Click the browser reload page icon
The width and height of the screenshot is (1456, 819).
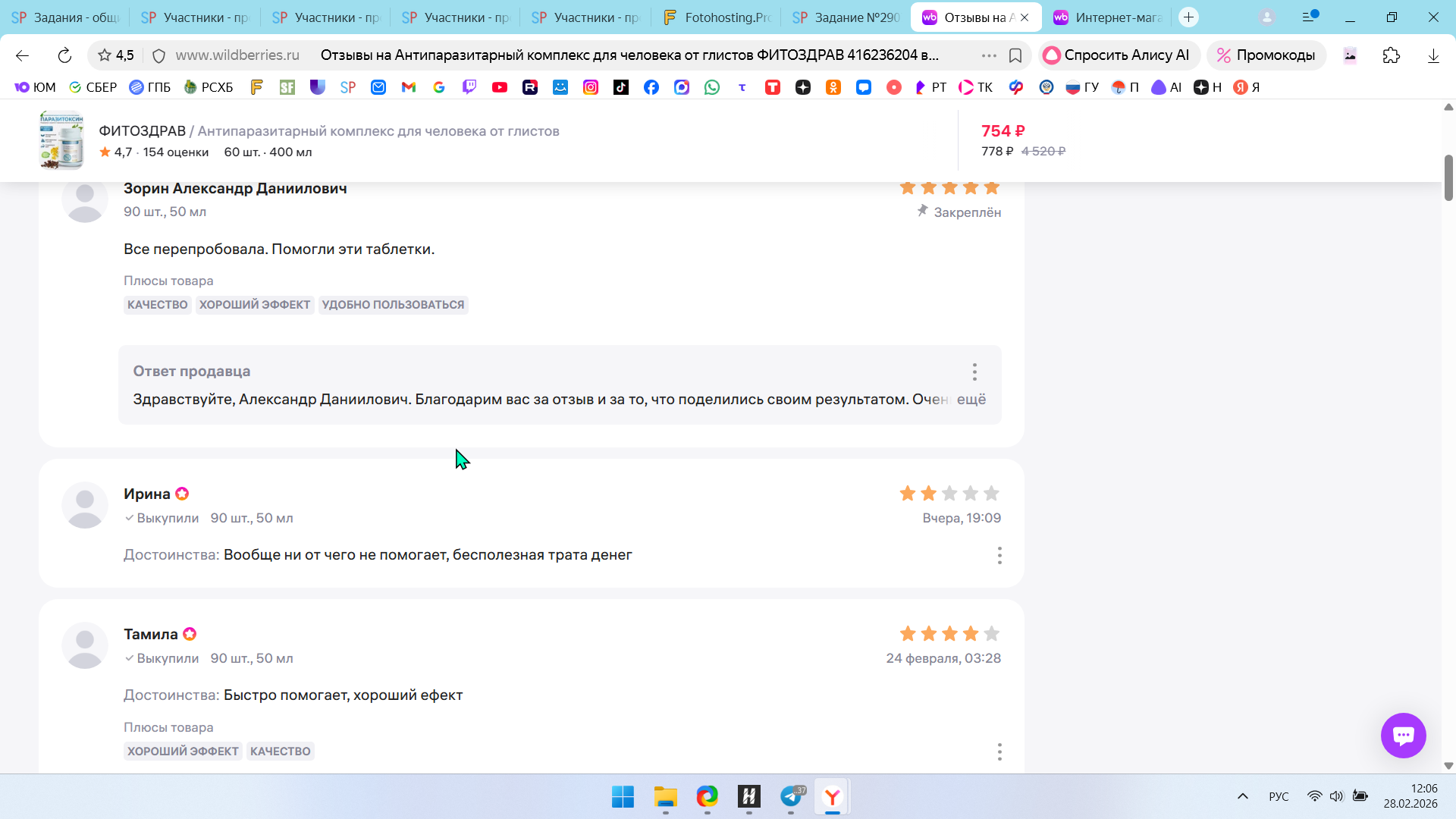coord(64,55)
